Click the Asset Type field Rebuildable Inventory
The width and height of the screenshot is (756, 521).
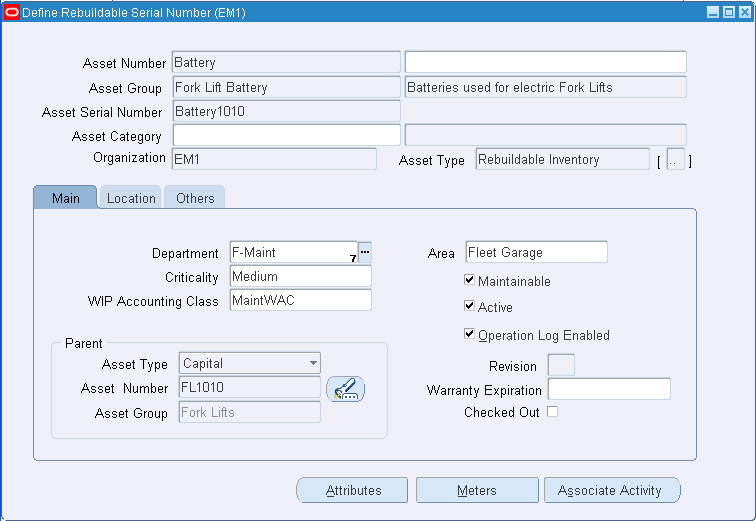(x=563, y=159)
